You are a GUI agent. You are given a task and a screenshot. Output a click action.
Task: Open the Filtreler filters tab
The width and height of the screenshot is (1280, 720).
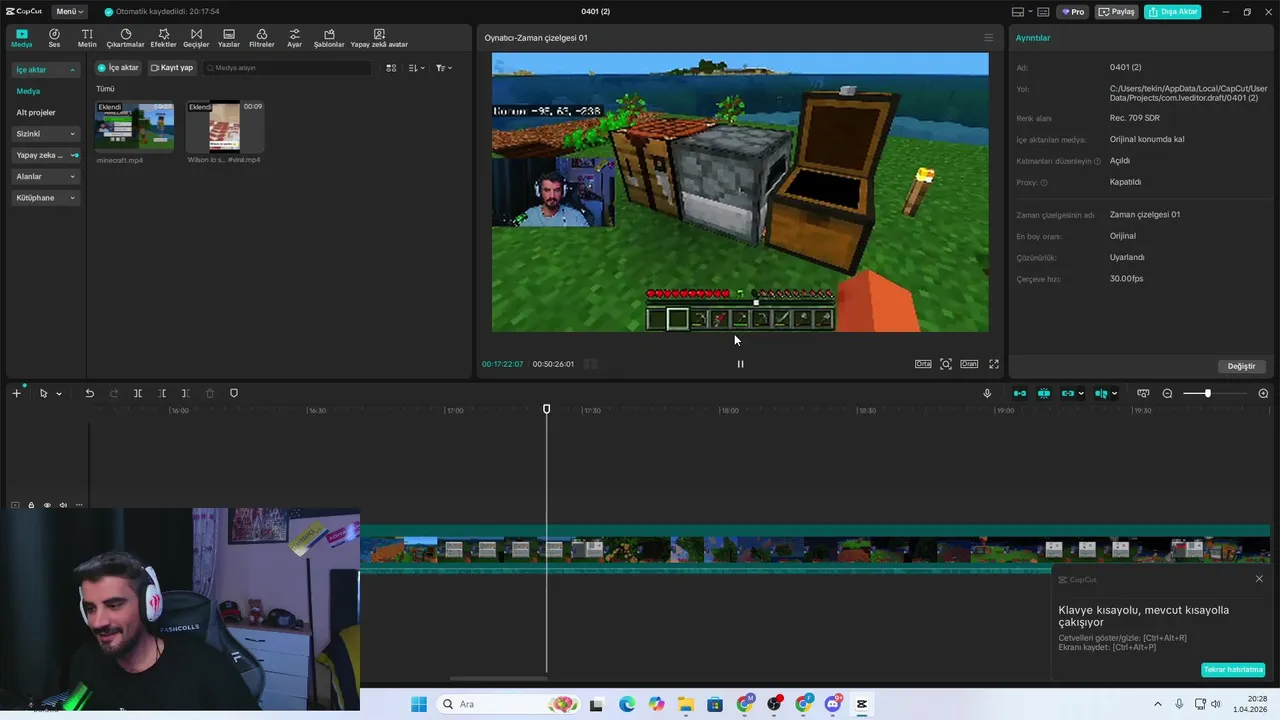point(261,38)
